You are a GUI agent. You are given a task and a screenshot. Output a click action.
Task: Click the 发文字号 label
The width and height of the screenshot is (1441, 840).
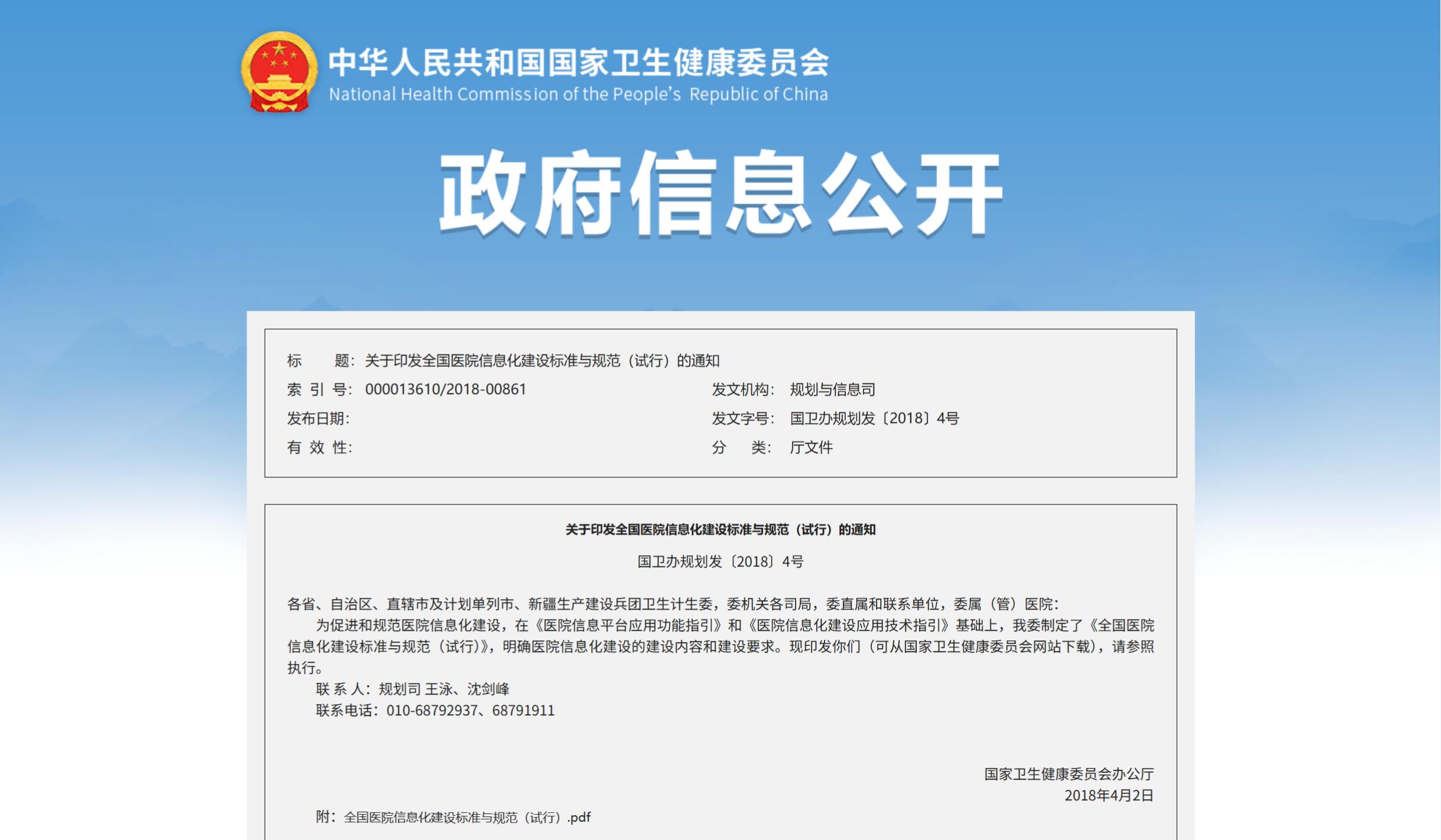point(742,418)
